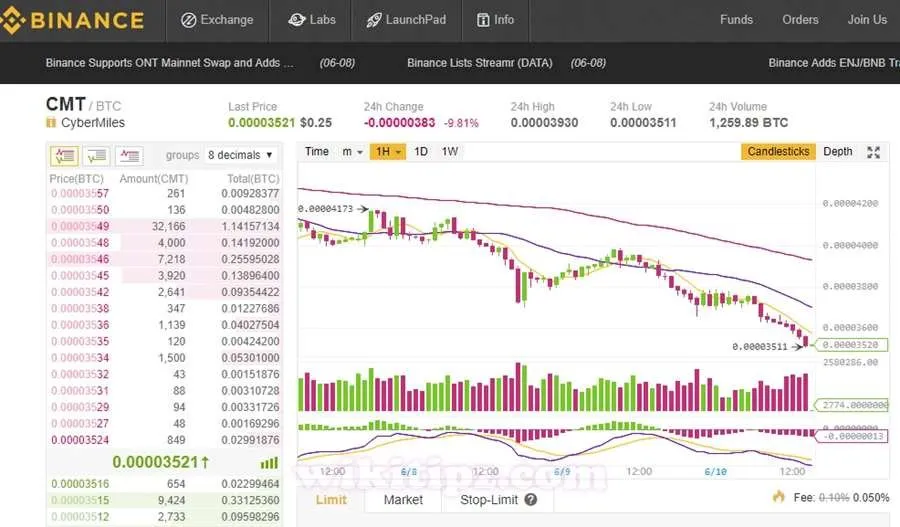Select sell order at price 0.00003557
The width and height of the screenshot is (900, 527).
[x=164, y=193]
